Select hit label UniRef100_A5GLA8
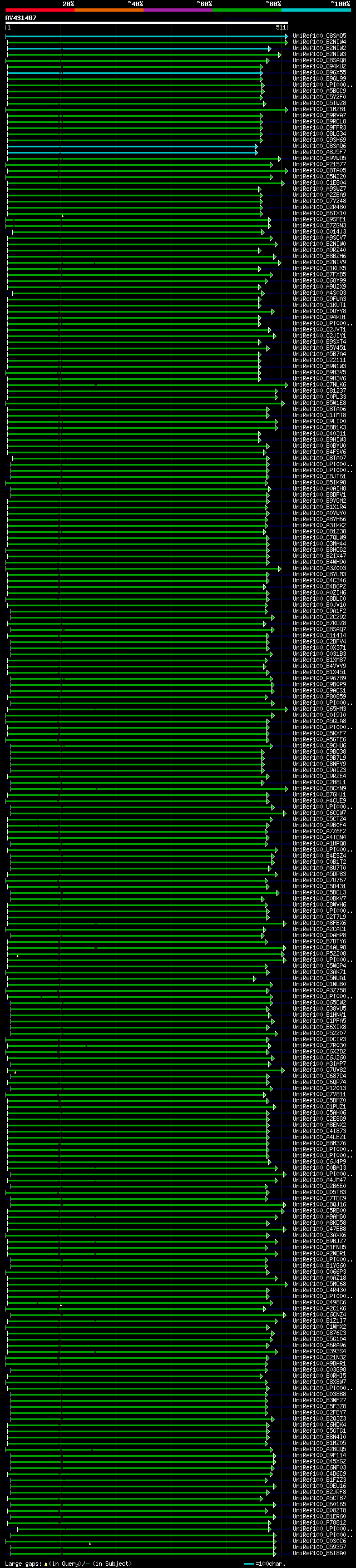This screenshot has width=356, height=1568. pyautogui.click(x=319, y=721)
